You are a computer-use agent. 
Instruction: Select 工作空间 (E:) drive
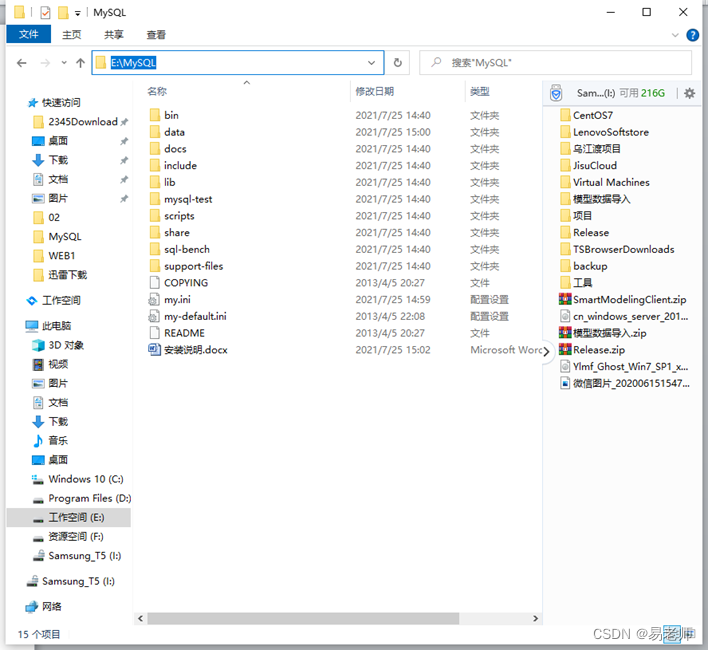(x=69, y=517)
